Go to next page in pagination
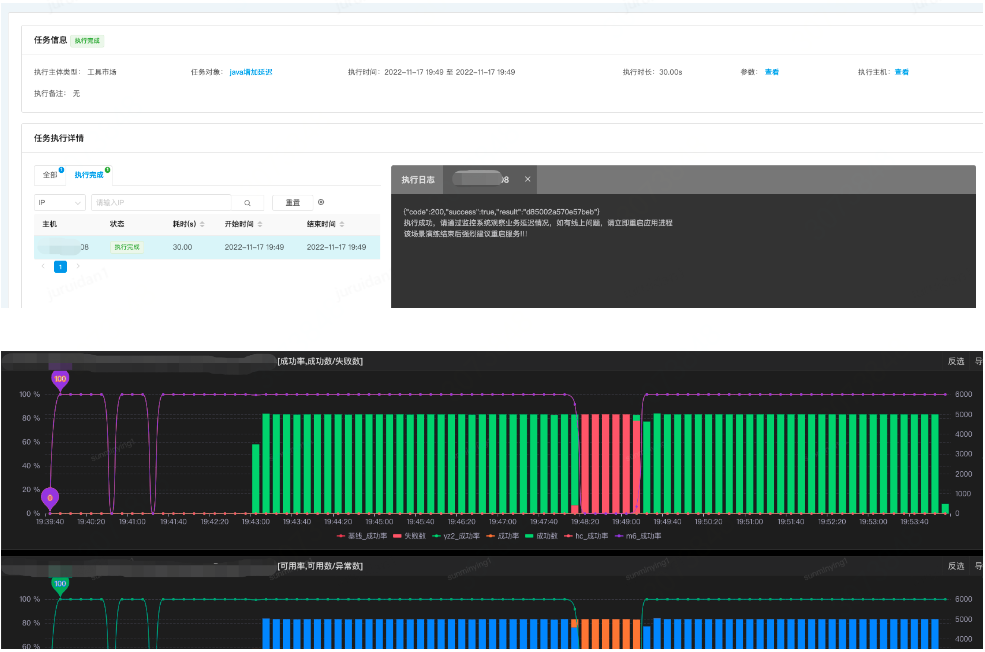 (78, 266)
